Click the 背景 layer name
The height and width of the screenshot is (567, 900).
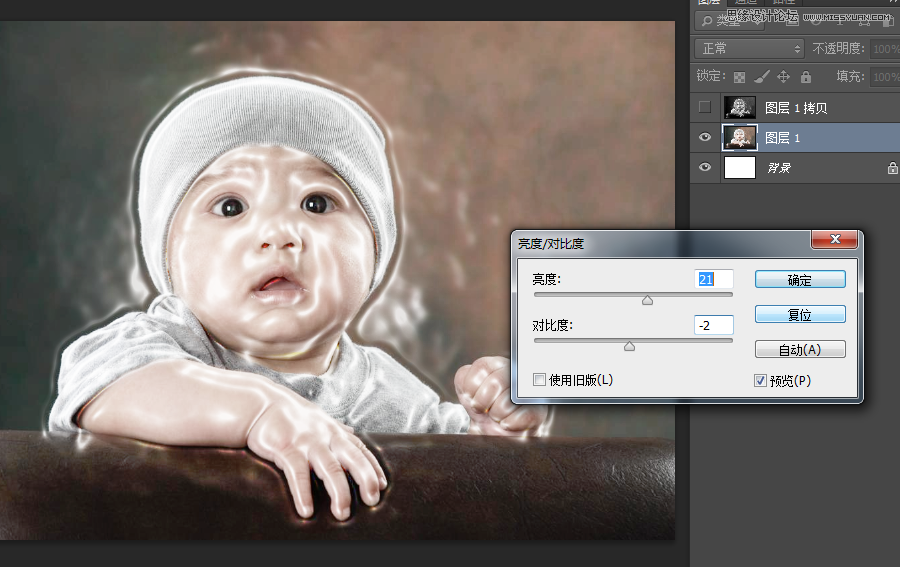pos(779,168)
